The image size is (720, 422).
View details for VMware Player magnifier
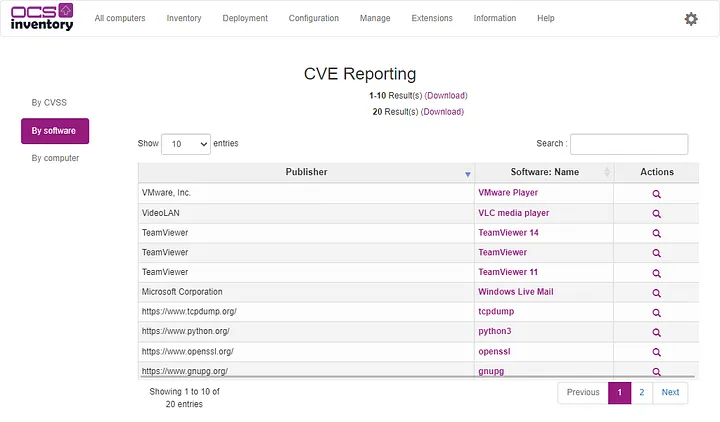(657, 194)
